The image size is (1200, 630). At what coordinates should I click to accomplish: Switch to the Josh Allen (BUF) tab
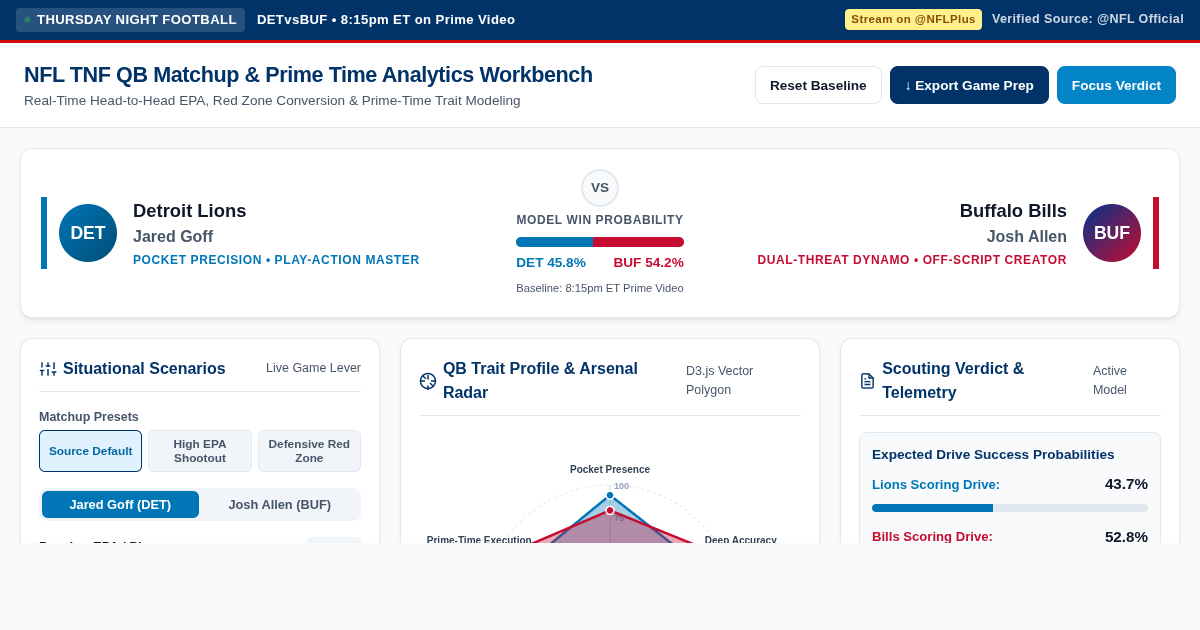click(279, 505)
